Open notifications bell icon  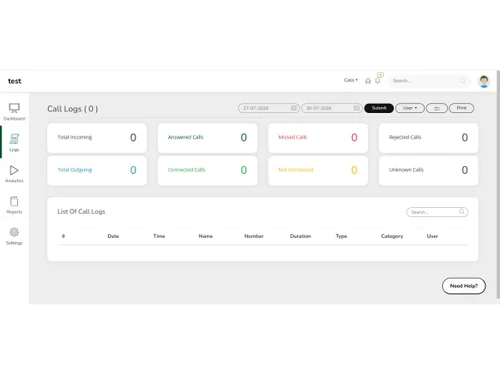(378, 81)
